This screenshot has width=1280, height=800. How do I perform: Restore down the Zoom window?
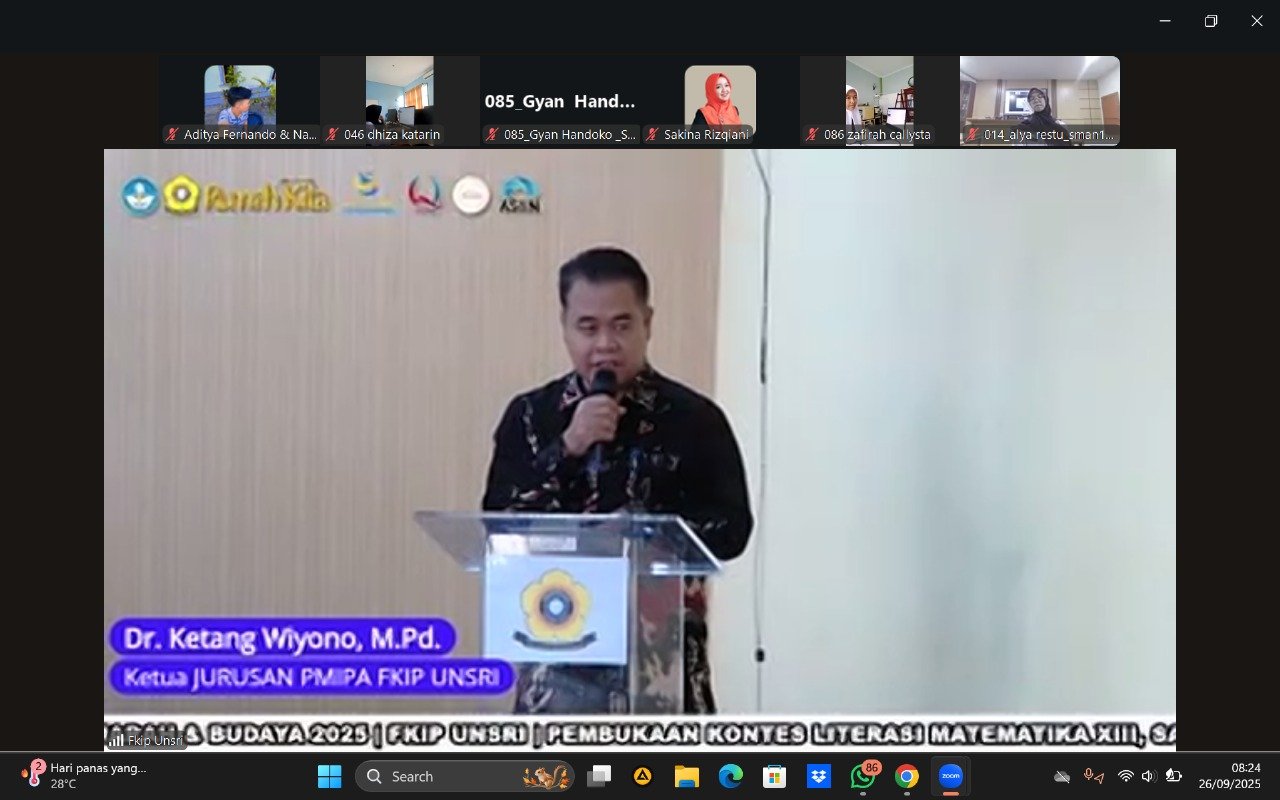[1211, 21]
